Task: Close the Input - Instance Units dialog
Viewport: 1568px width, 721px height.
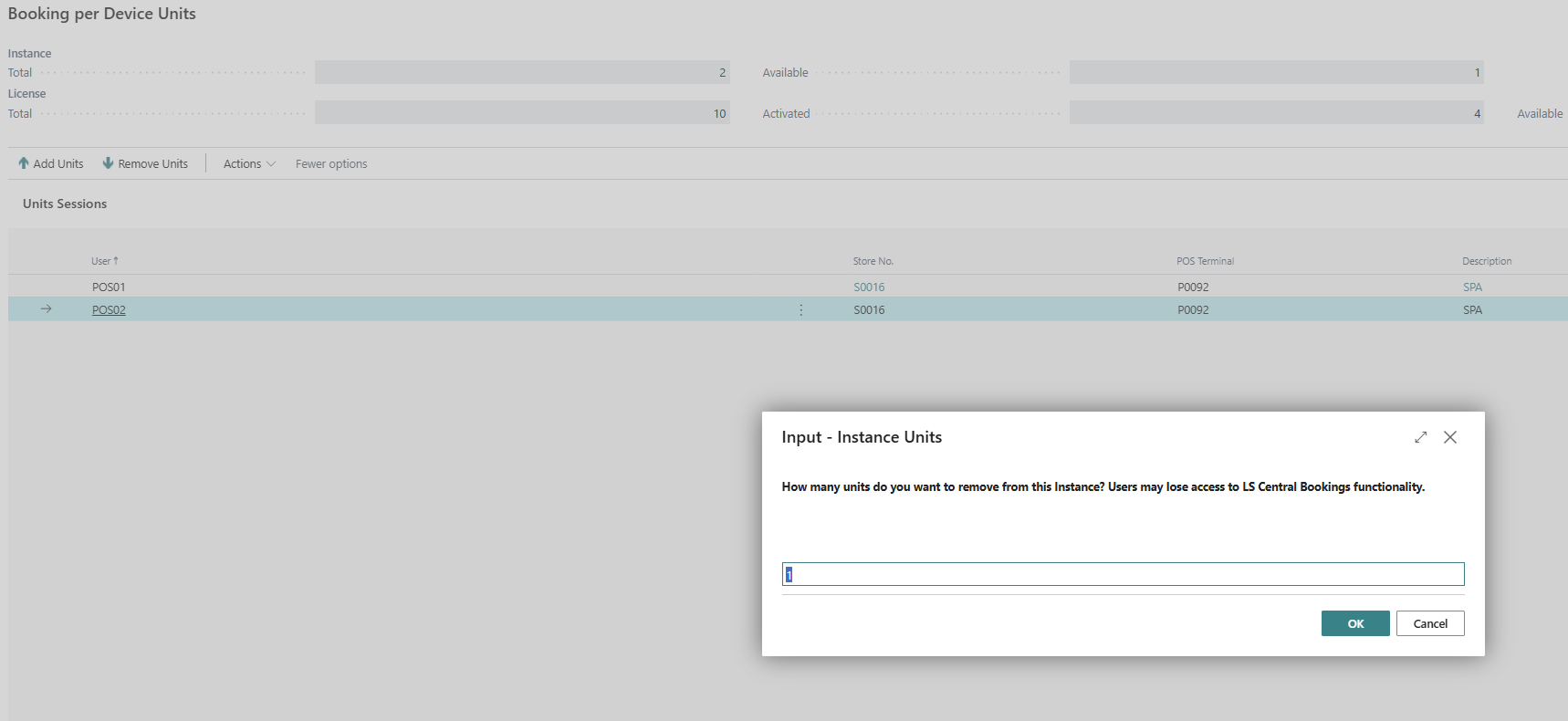Action: 1449,437
